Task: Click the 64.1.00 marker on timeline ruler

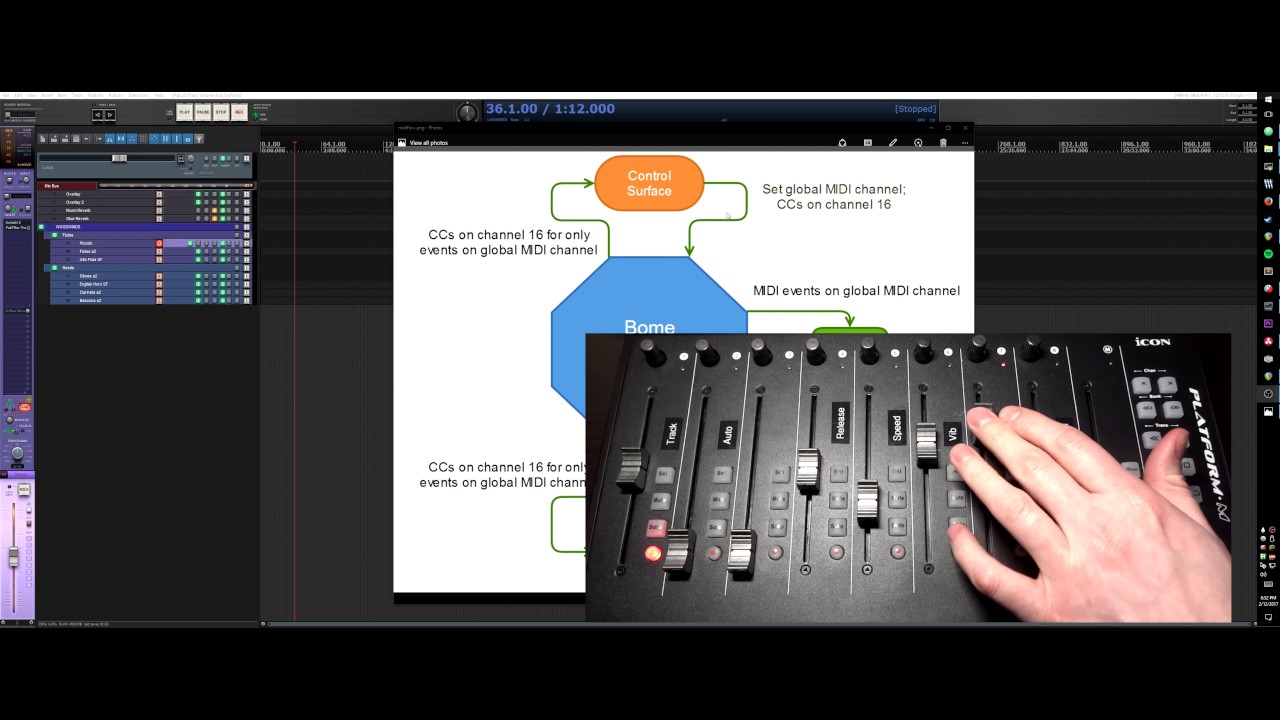Action: point(333,144)
